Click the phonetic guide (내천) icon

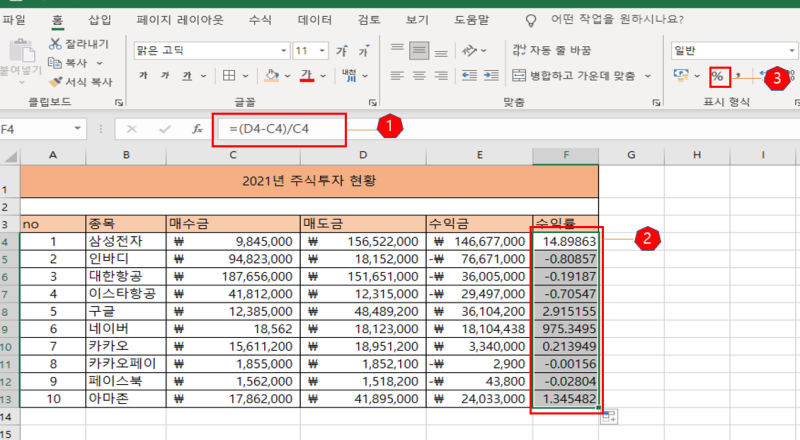349,76
